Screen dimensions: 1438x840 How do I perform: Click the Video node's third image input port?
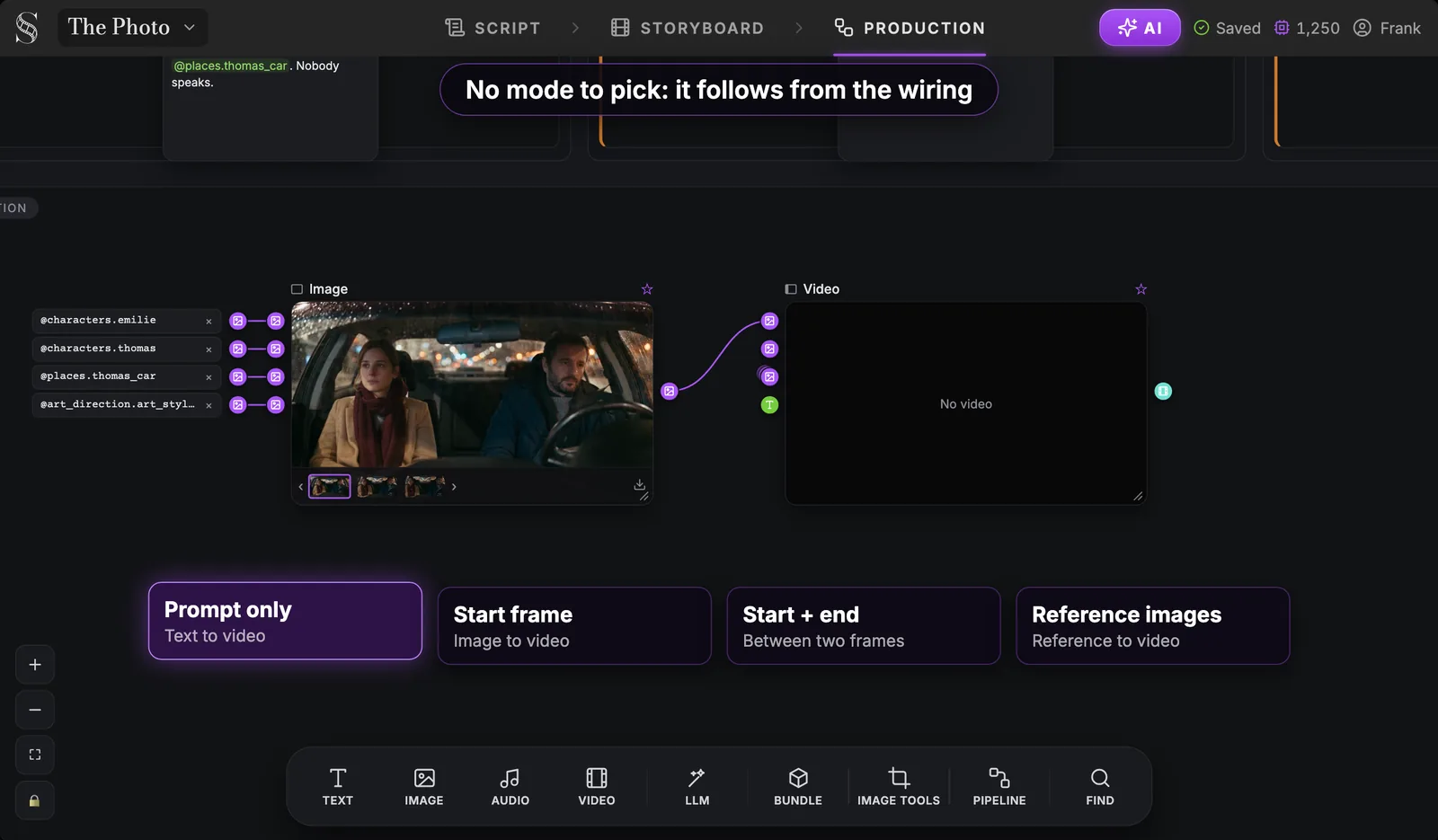(769, 376)
